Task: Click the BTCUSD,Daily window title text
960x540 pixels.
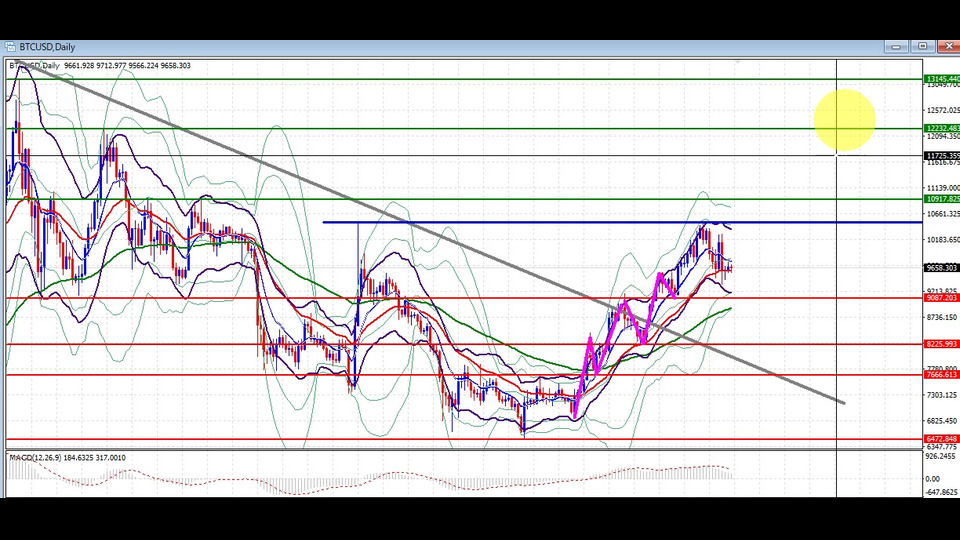Action: [x=47, y=47]
